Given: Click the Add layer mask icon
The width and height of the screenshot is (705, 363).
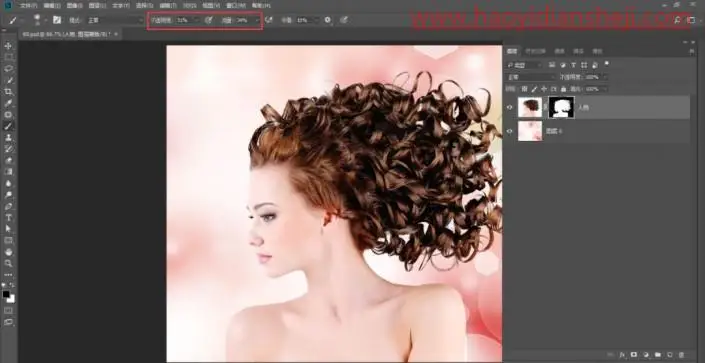Looking at the screenshot, I should pos(634,355).
